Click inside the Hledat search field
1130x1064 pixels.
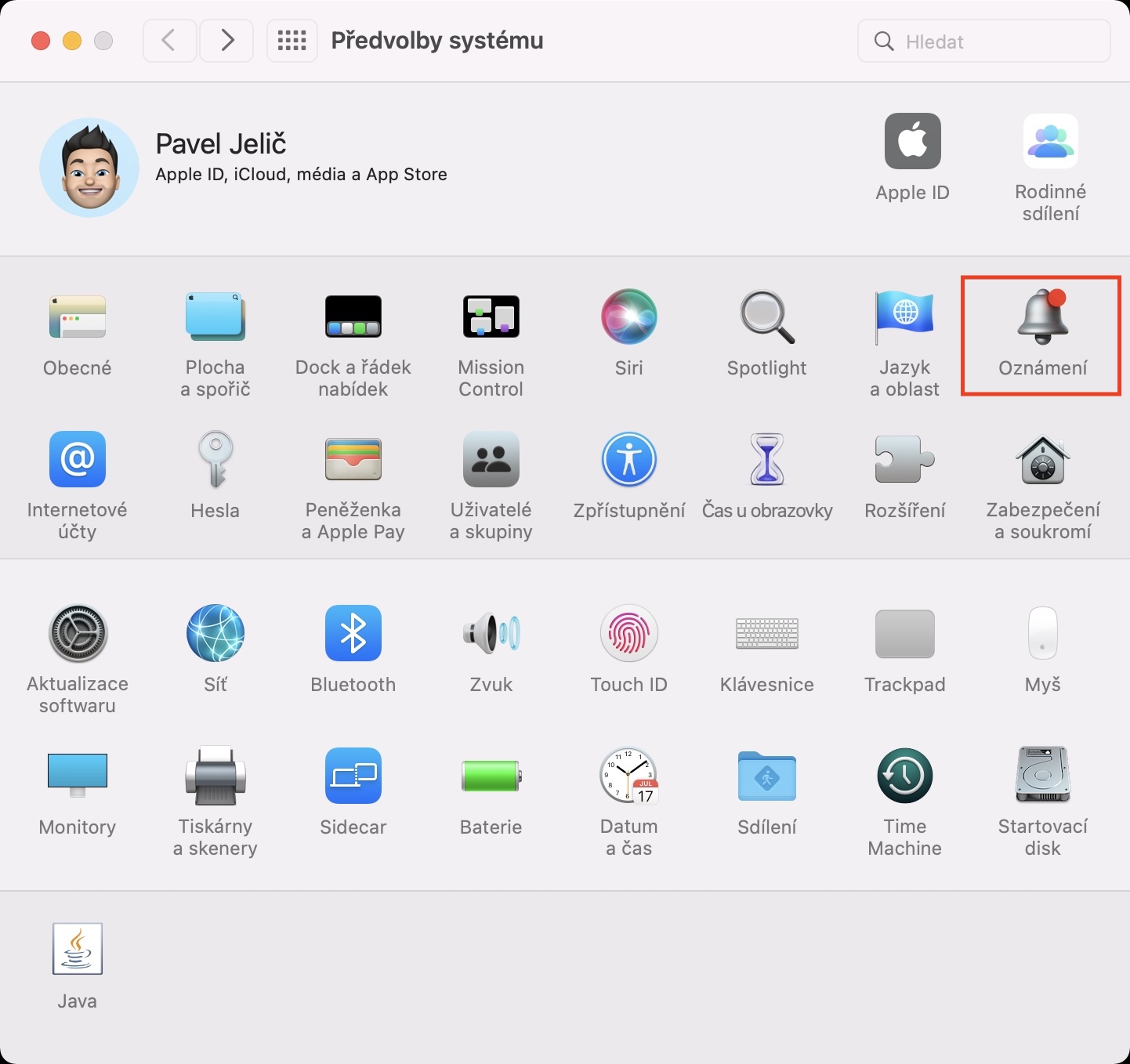(x=984, y=41)
